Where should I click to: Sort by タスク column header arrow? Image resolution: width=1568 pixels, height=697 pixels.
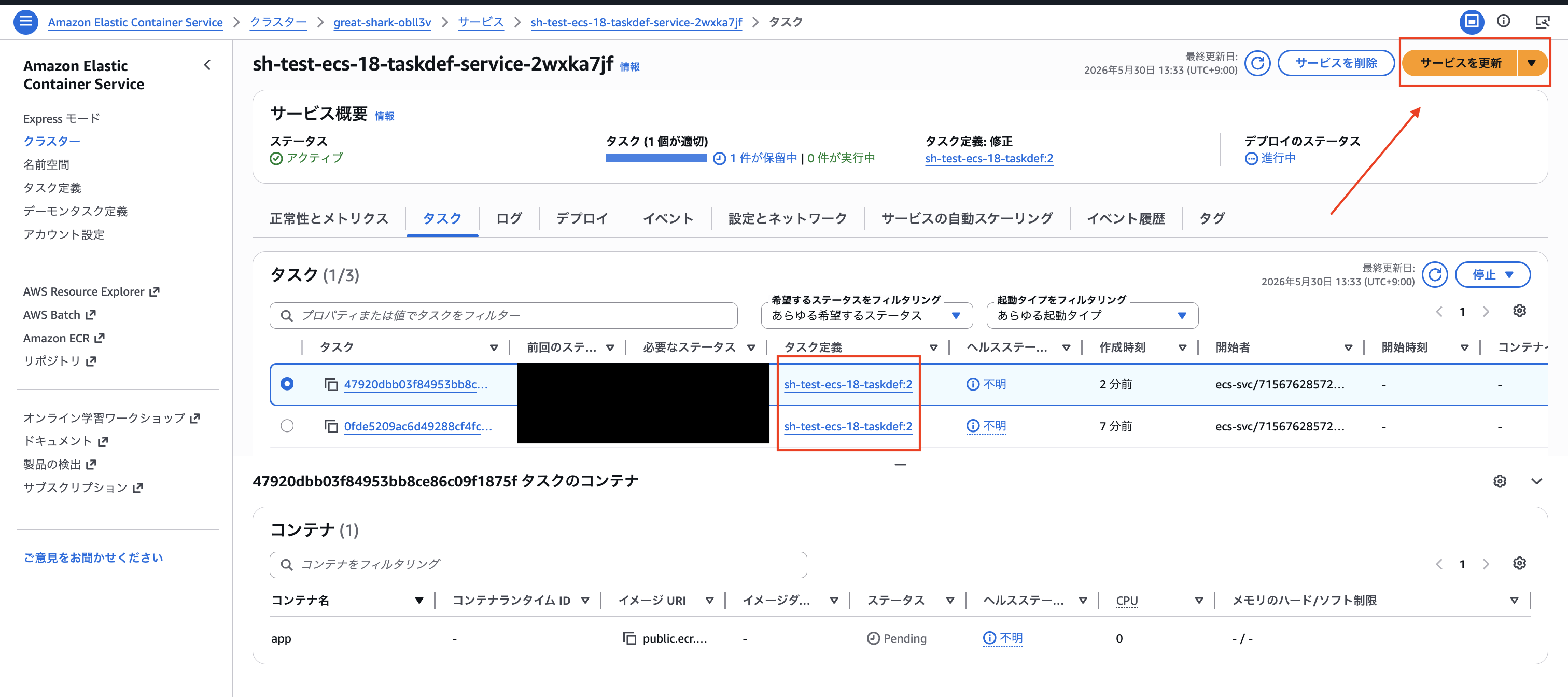coord(494,347)
